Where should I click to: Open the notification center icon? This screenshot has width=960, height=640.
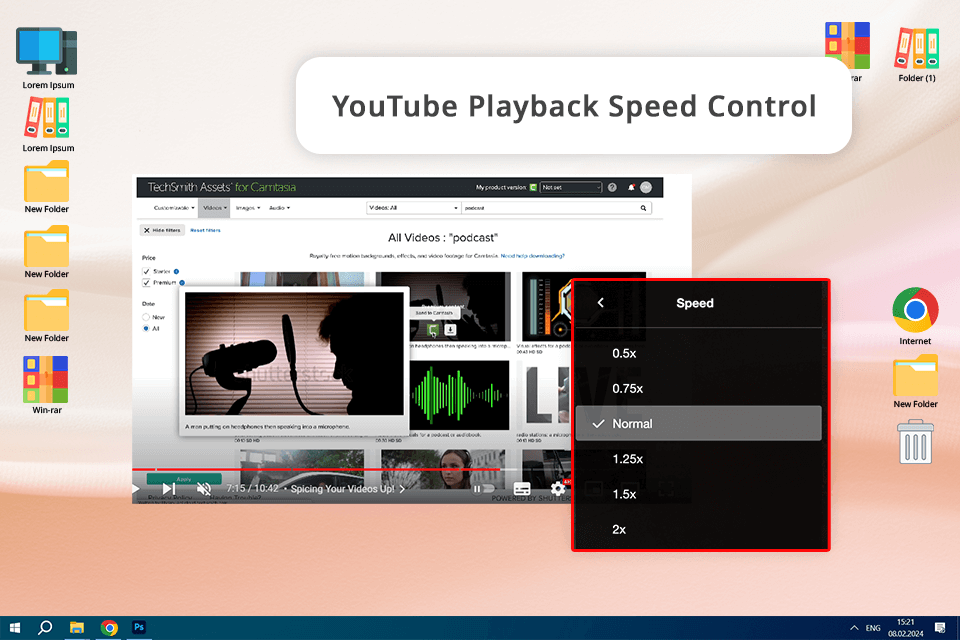(940, 628)
